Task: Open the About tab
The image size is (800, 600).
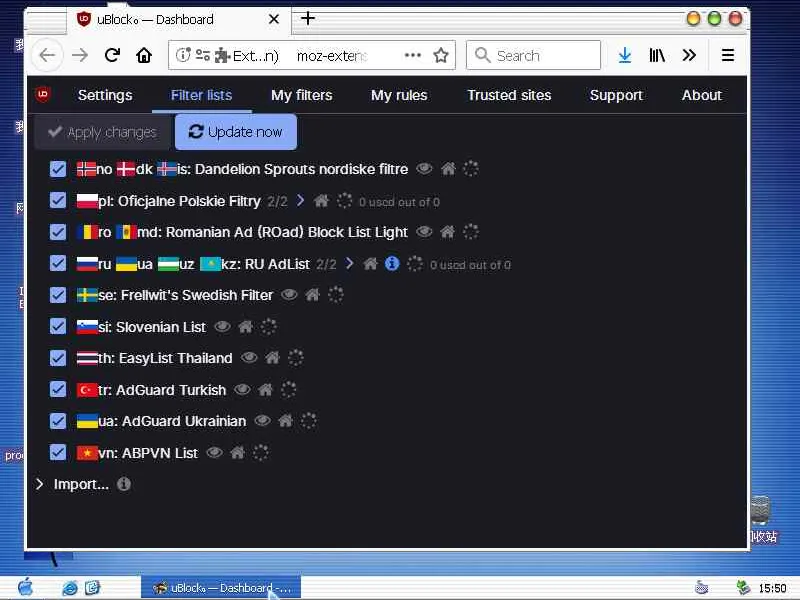Action: [x=702, y=95]
